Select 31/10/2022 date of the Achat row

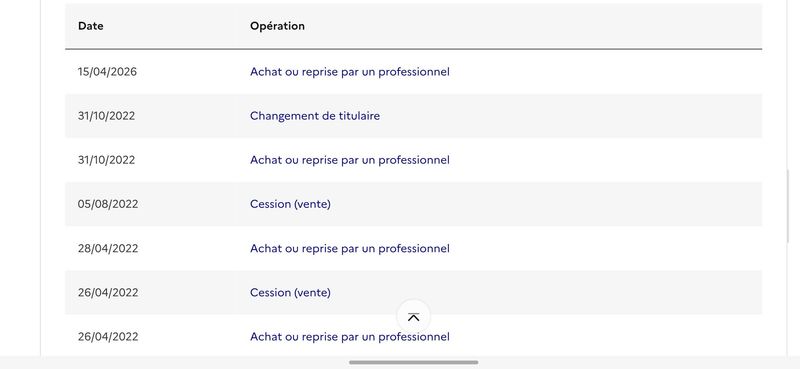coord(106,160)
